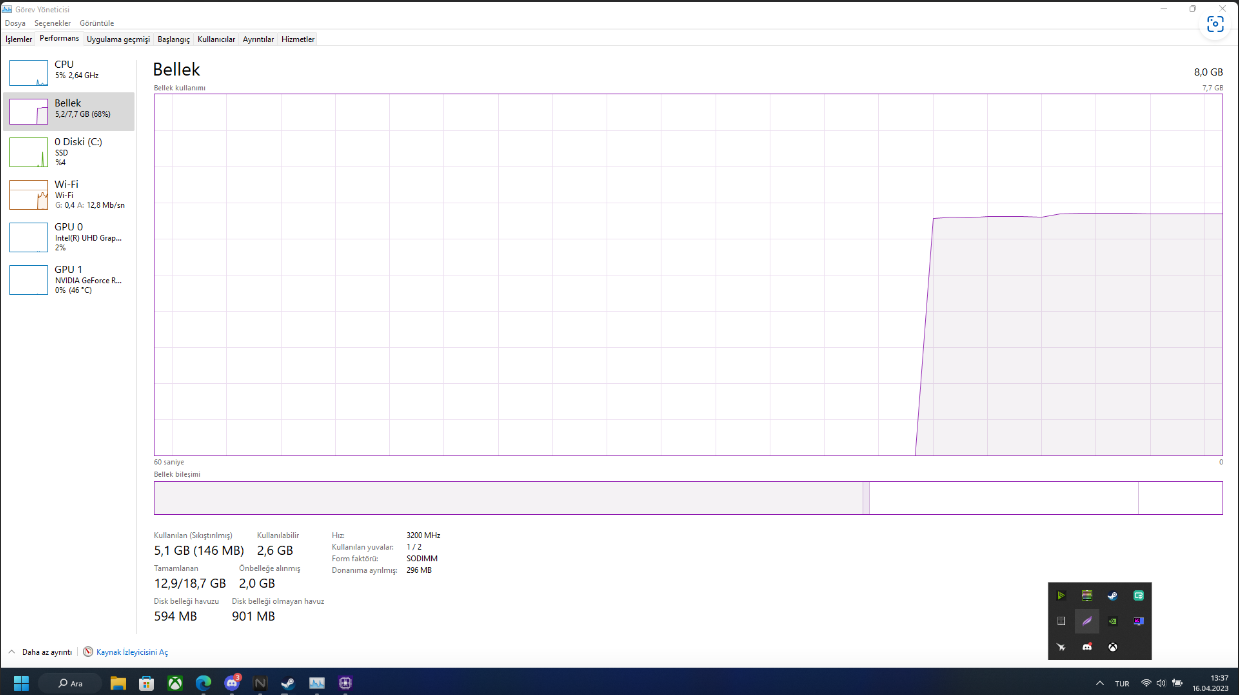
Task: Click the Steam icon in tray popup
Action: click(x=1112, y=595)
